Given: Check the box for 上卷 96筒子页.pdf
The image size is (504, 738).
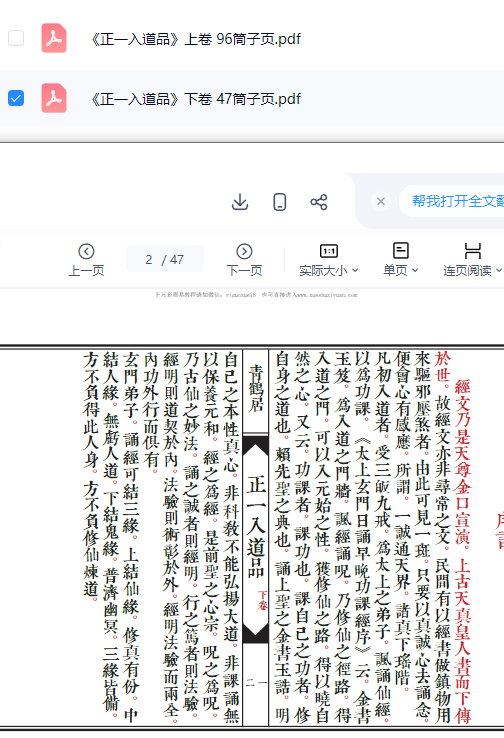Looking at the screenshot, I should (x=16, y=38).
